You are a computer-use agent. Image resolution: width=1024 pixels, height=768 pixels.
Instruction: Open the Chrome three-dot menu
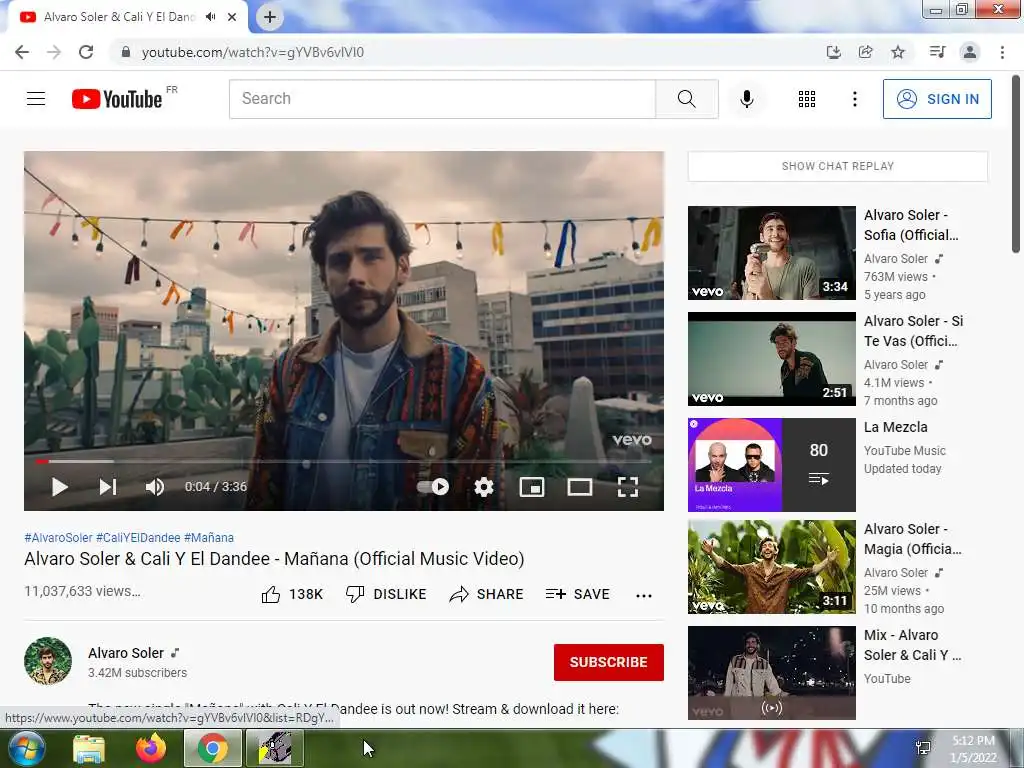1002,52
